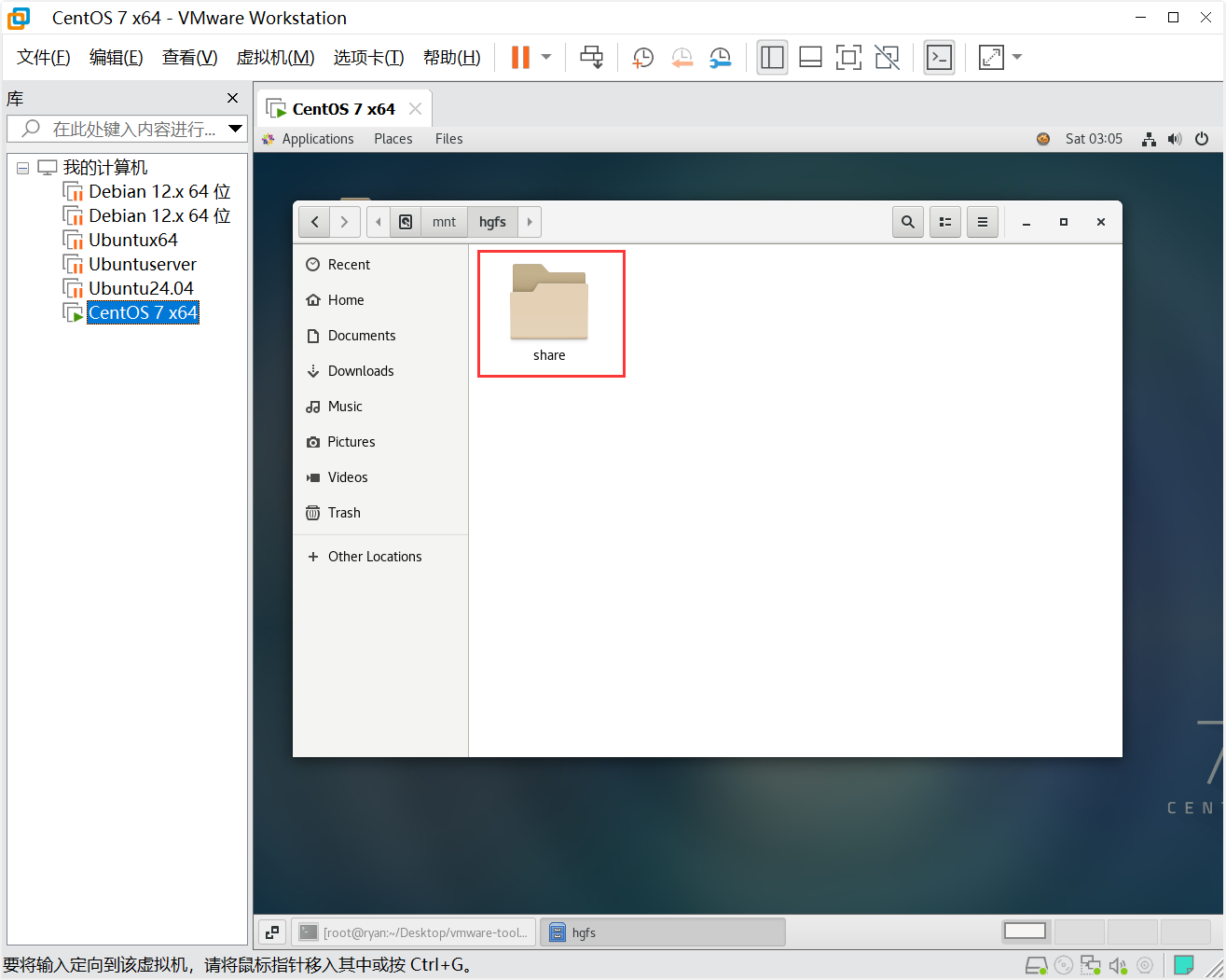Open the file manager hamburger menu

[983, 222]
